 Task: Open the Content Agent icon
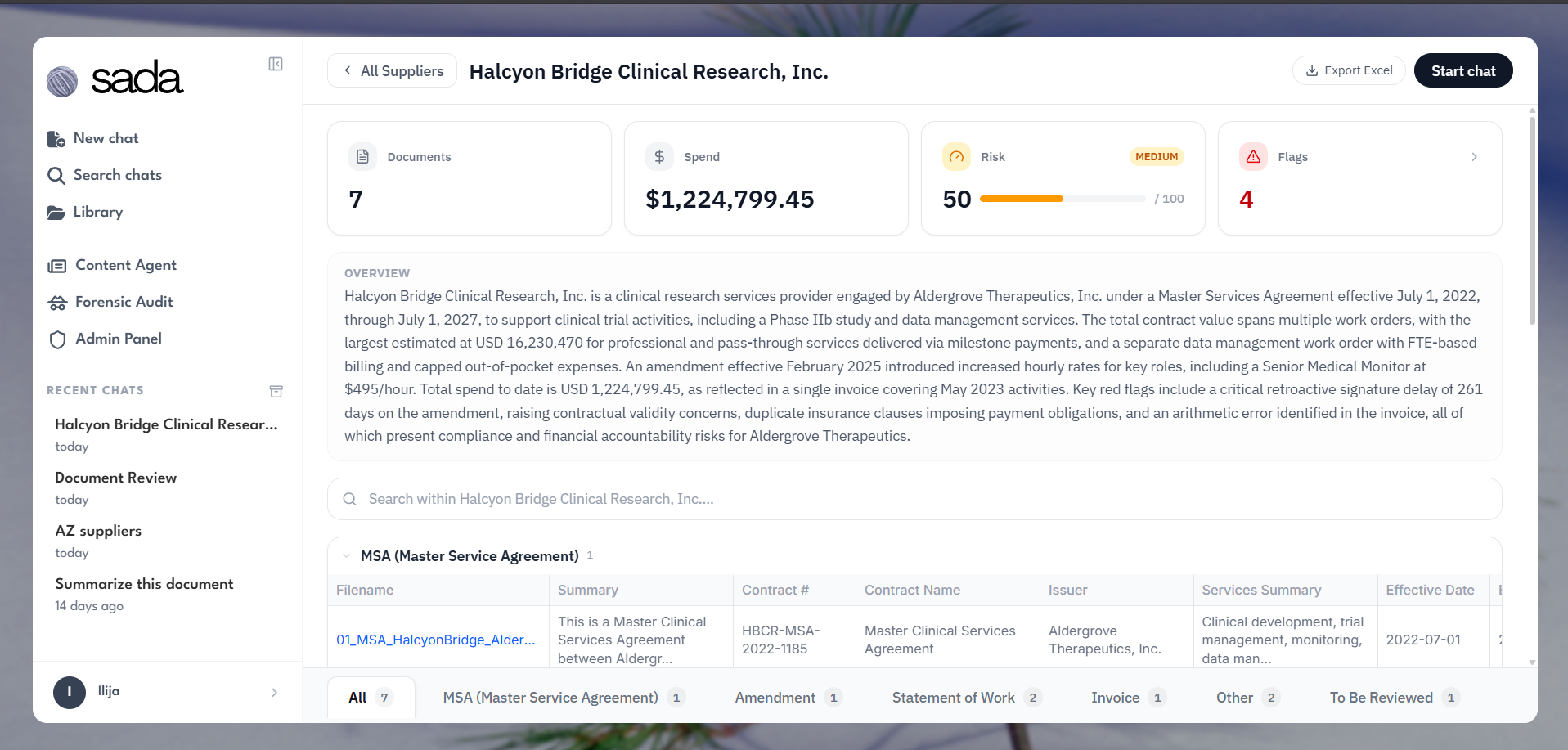click(x=57, y=266)
